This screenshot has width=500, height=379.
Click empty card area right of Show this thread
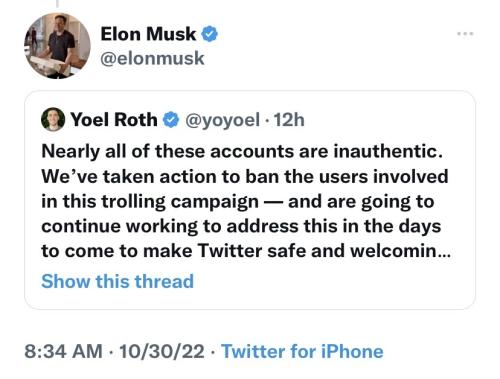point(333,281)
